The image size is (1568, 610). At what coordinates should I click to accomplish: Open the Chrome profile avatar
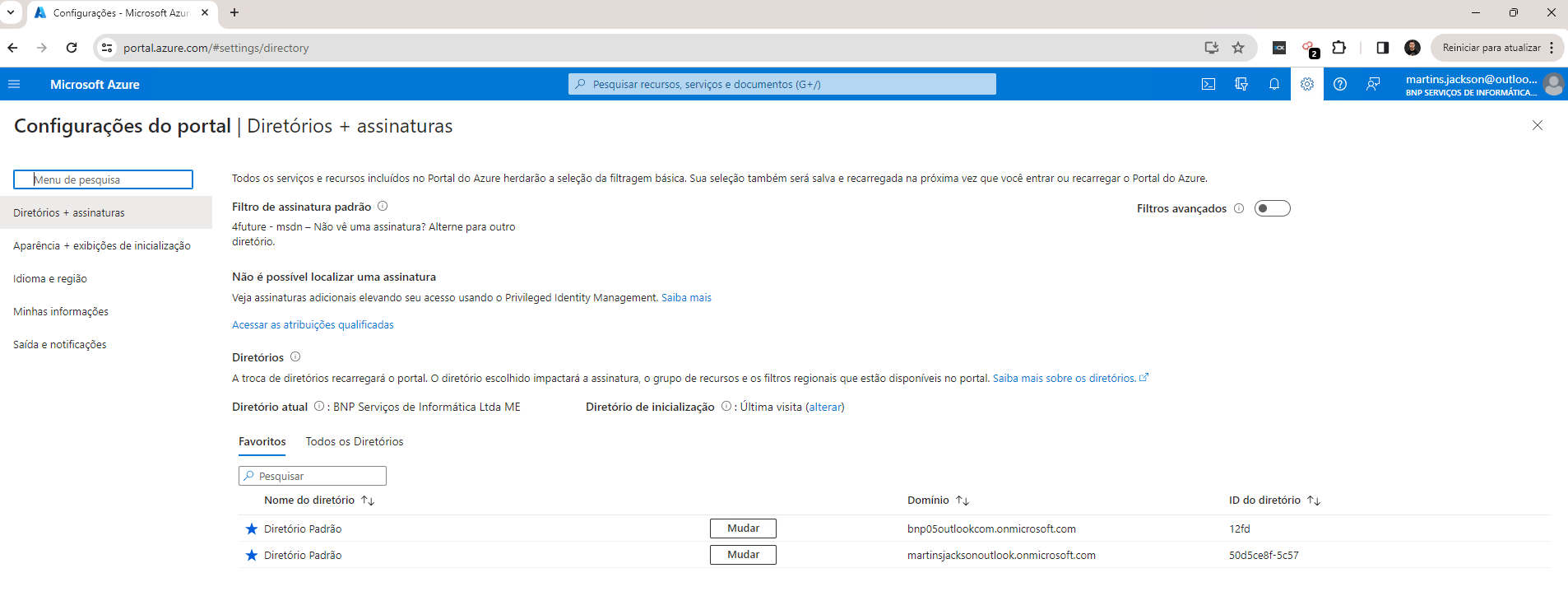[x=1413, y=48]
